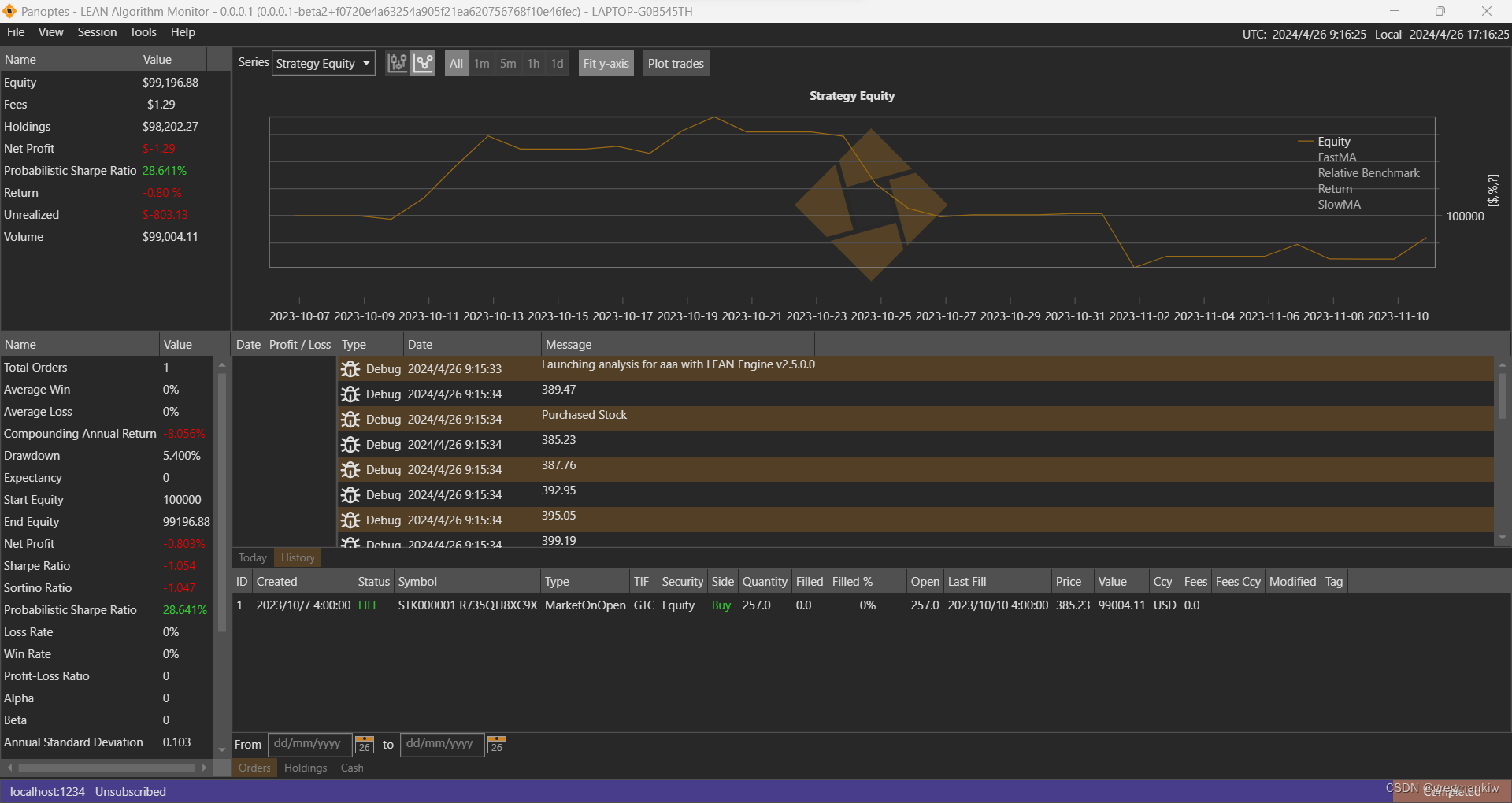
Task: Select the Sharpe Ratio statistic row
Action: [107, 566]
